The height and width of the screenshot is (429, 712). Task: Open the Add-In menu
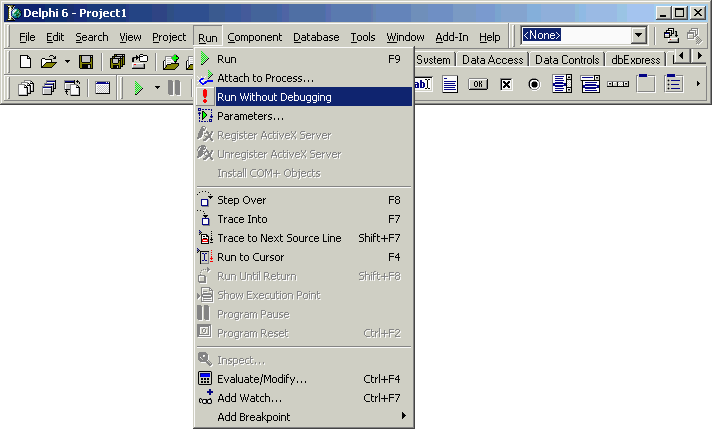tap(452, 37)
